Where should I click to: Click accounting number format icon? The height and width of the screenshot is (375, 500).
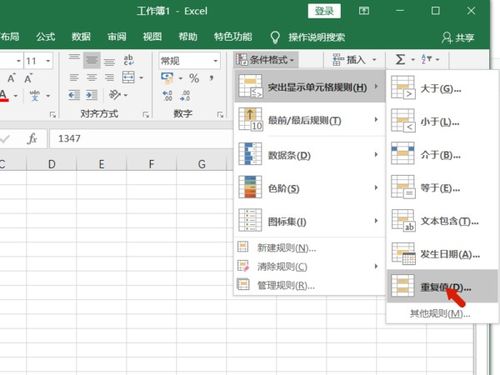click(x=167, y=78)
